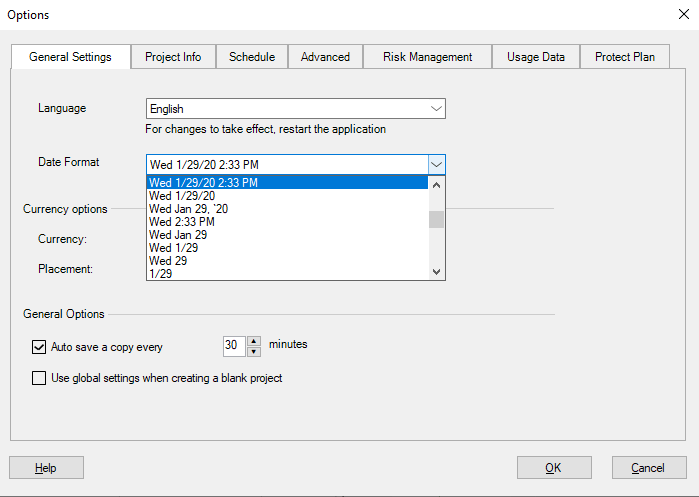Collapse the Date Format dropdown arrow
699x497 pixels.
point(435,164)
